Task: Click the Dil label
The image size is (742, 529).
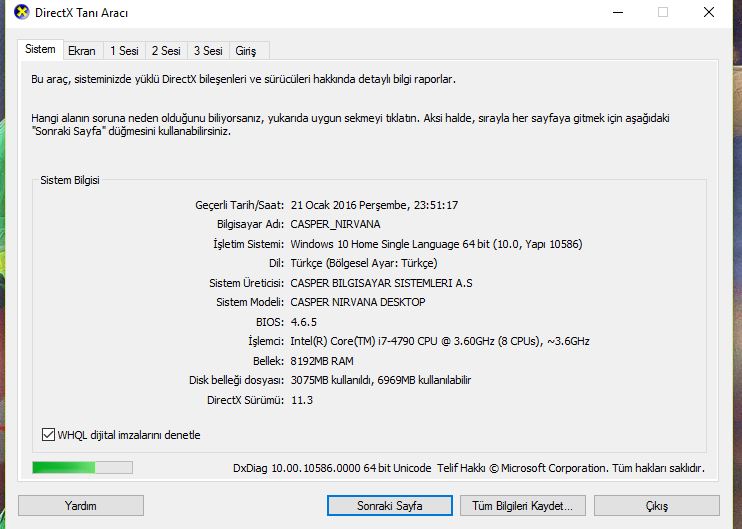Action: click(276, 263)
